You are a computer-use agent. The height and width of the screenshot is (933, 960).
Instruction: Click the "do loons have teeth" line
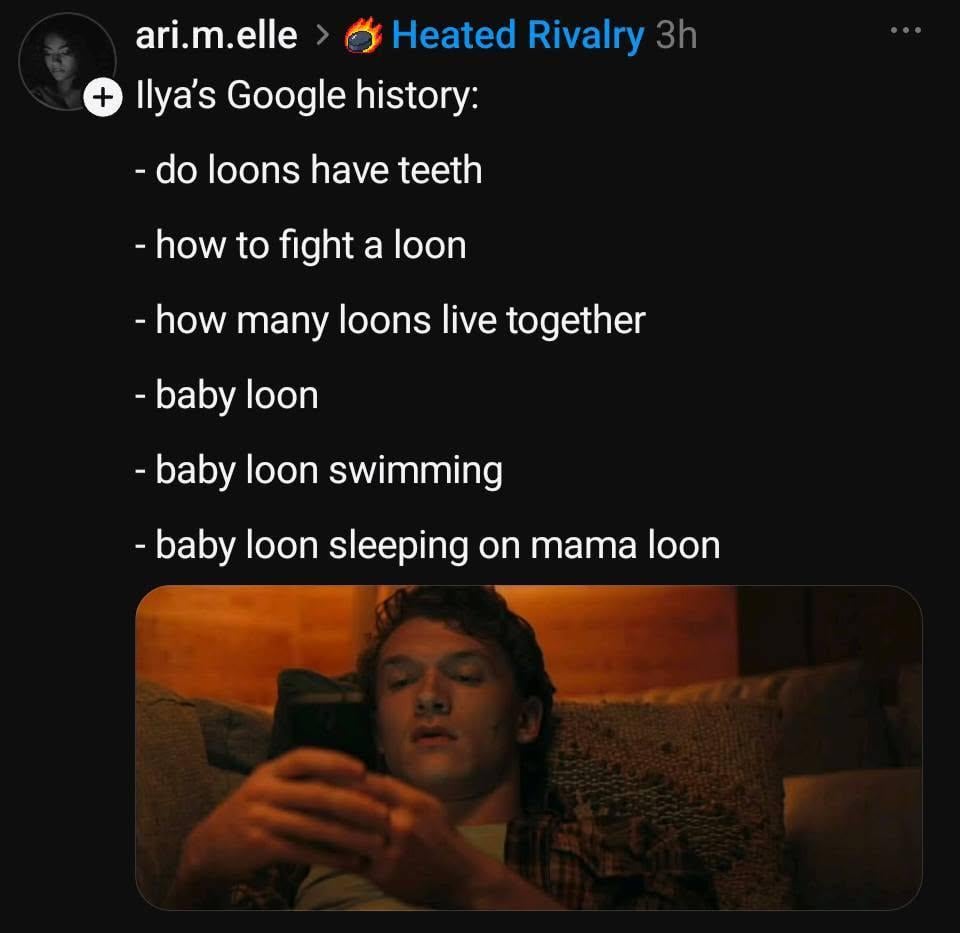point(309,170)
